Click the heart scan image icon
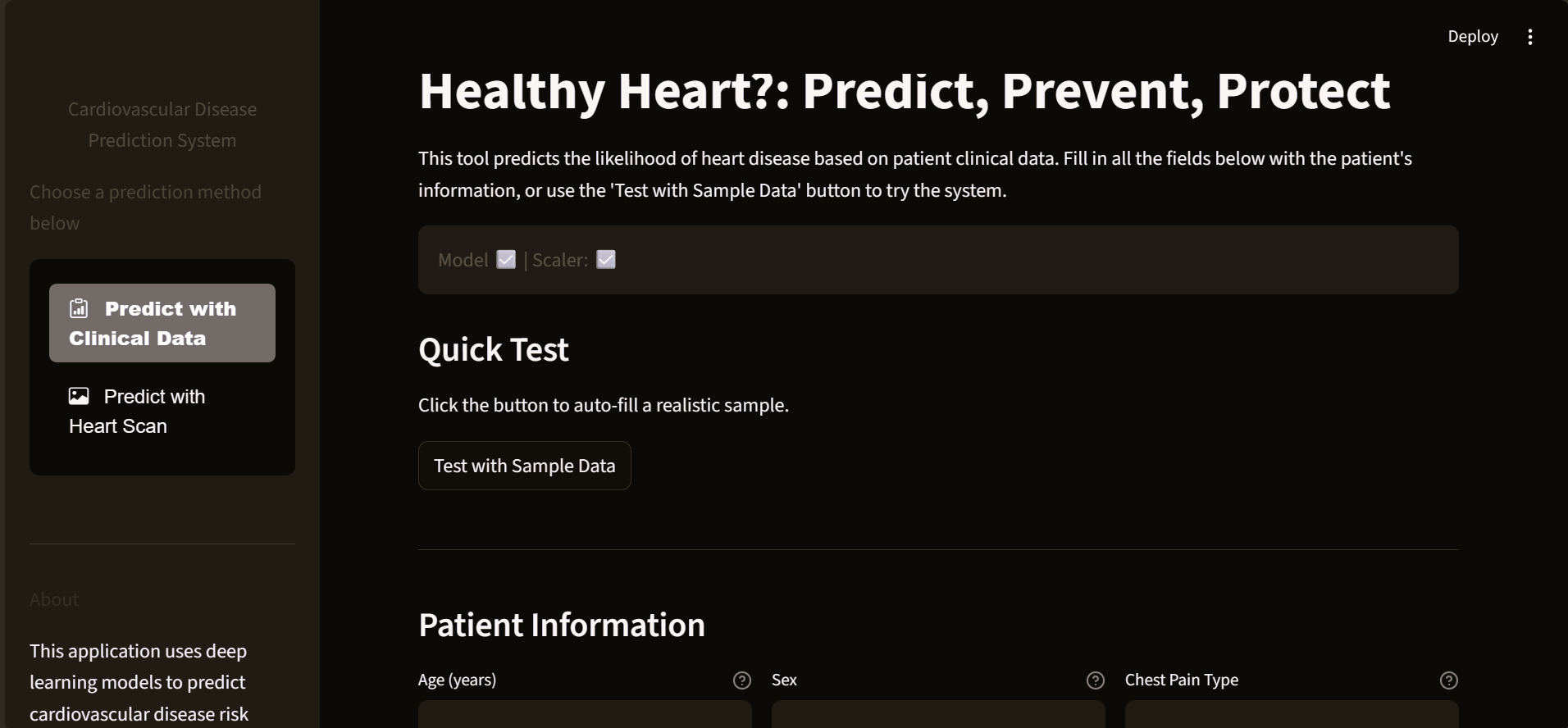The height and width of the screenshot is (728, 1568). pos(79,397)
